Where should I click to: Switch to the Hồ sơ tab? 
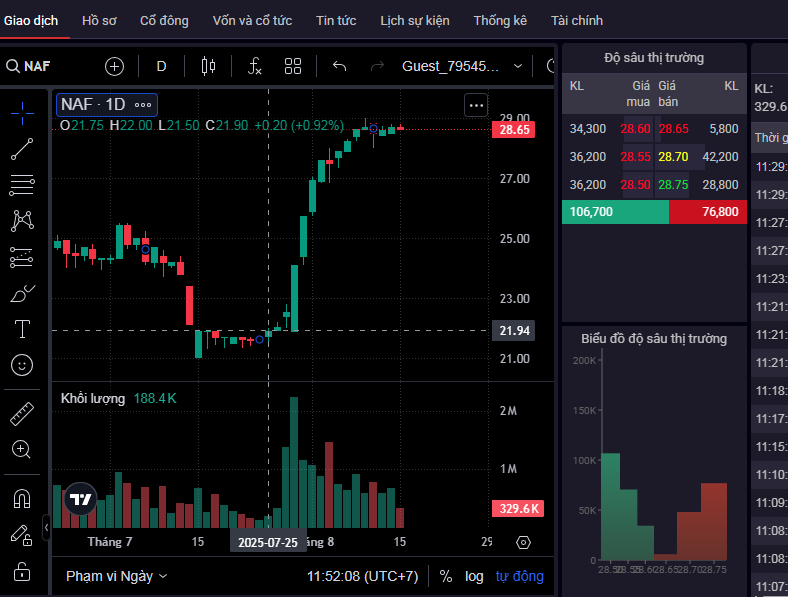99,21
